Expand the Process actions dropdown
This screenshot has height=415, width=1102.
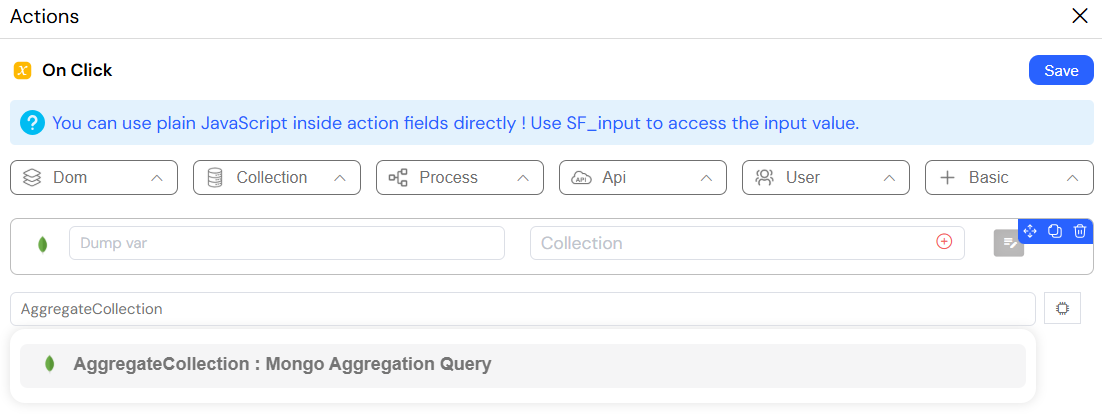pyautogui.click(x=460, y=178)
